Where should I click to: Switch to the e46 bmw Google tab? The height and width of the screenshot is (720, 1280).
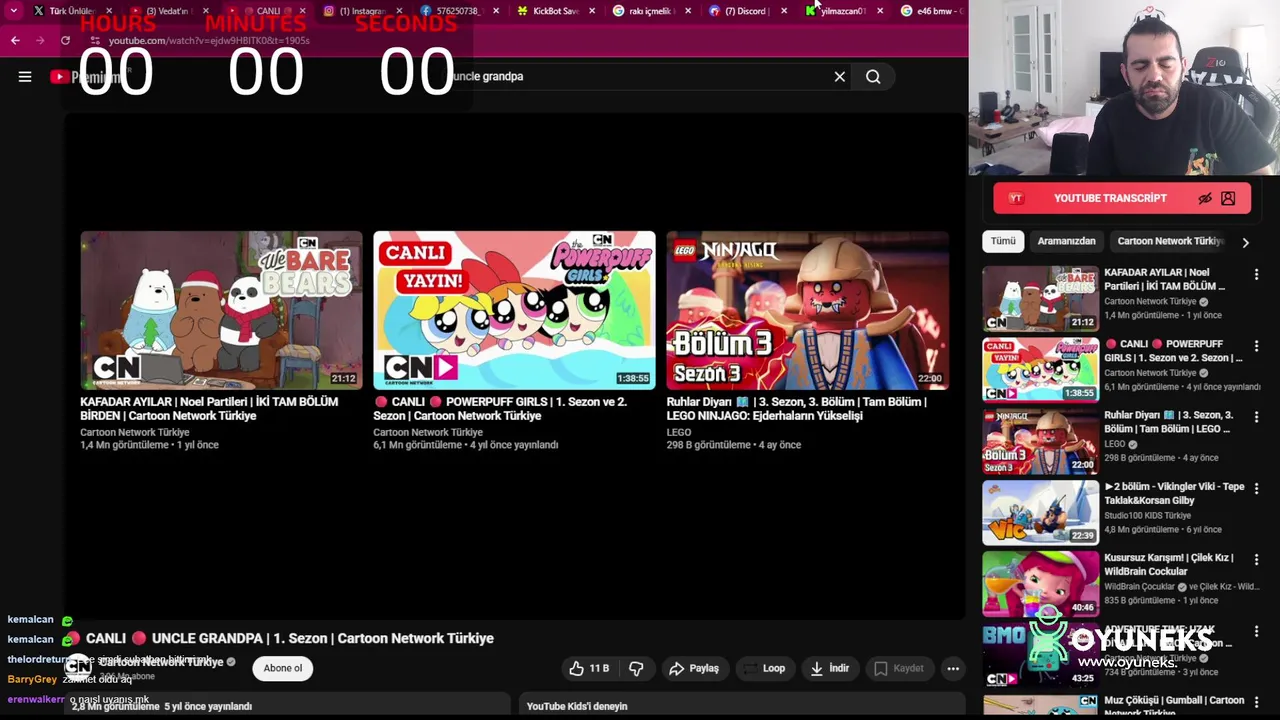[932, 11]
